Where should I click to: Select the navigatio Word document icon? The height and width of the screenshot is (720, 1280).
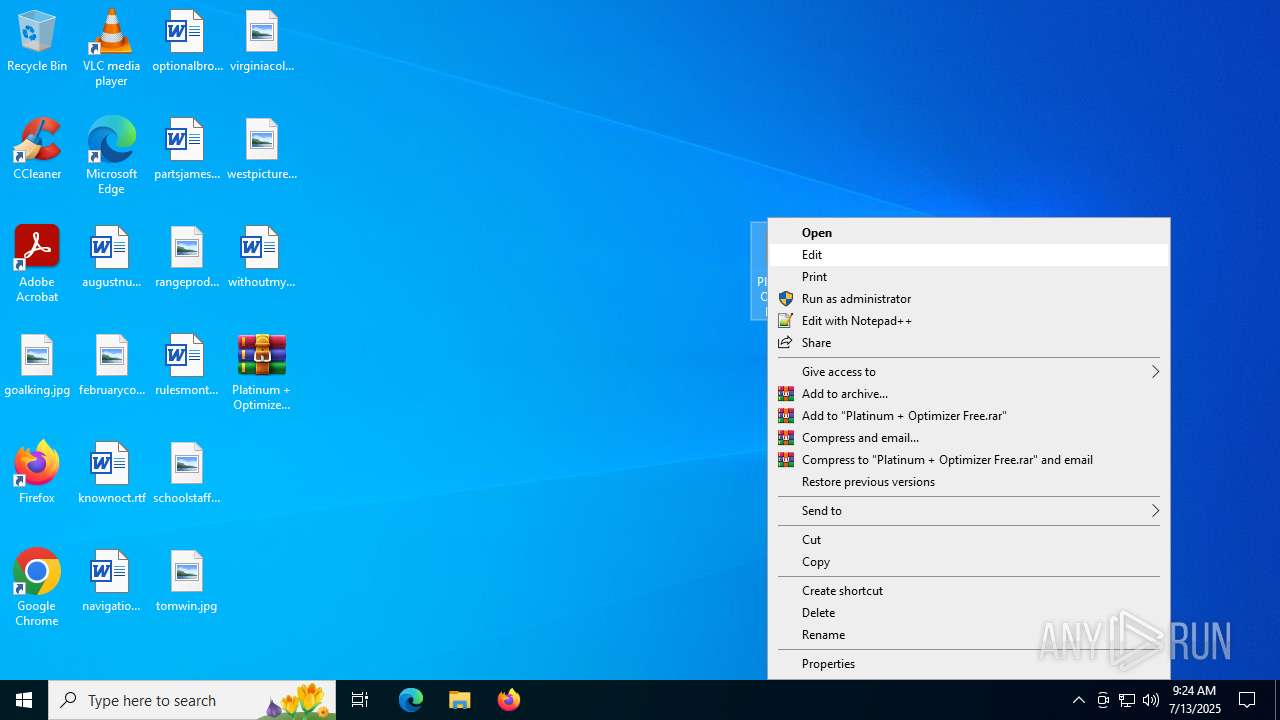pyautogui.click(x=111, y=582)
